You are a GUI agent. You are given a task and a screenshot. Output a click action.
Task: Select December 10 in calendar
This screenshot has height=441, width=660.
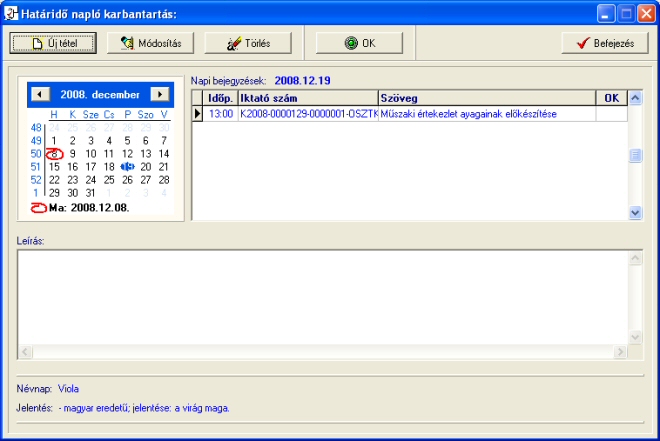90,154
